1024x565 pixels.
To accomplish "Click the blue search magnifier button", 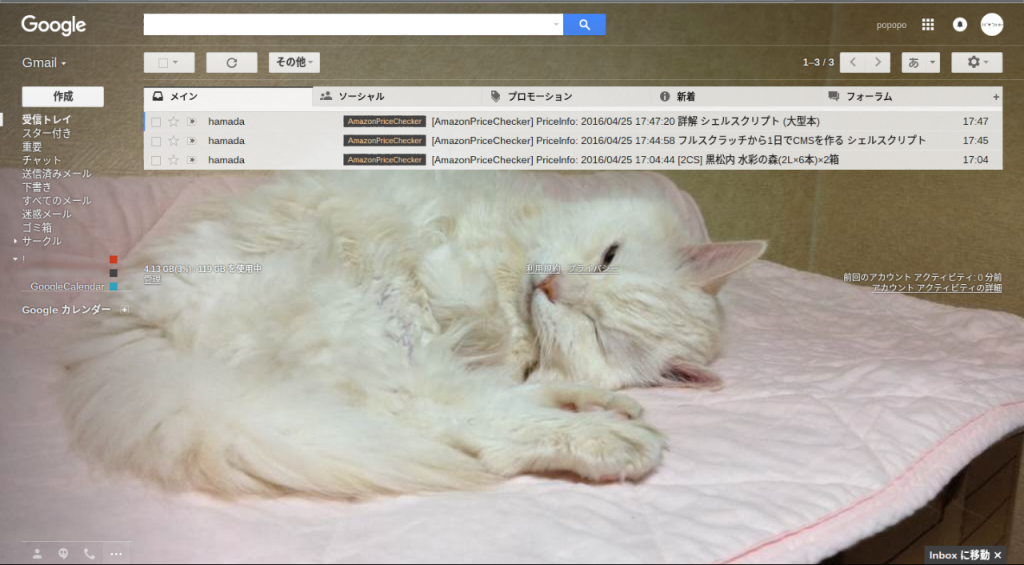I will (584, 25).
